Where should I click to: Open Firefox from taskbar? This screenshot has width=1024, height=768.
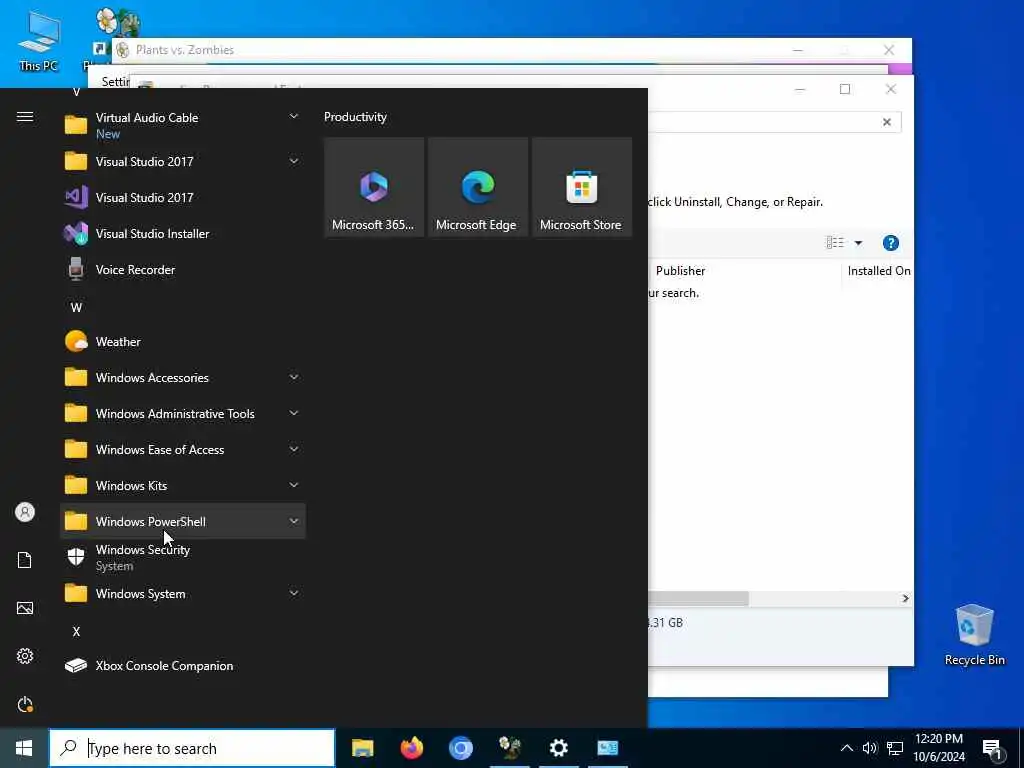click(411, 748)
